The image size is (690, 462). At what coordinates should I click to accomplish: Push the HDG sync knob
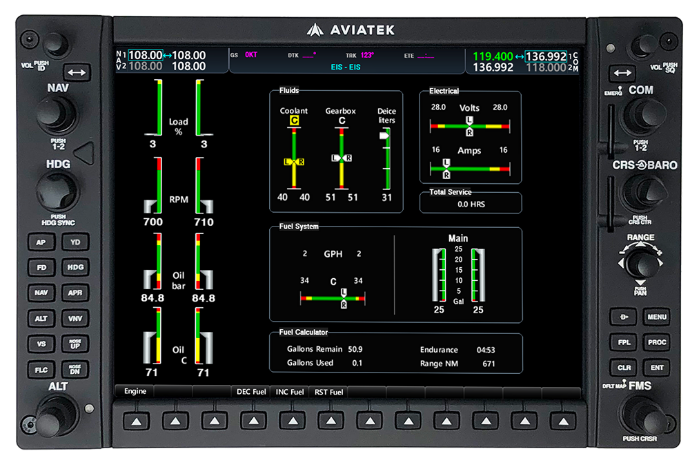pyautogui.click(x=57, y=190)
